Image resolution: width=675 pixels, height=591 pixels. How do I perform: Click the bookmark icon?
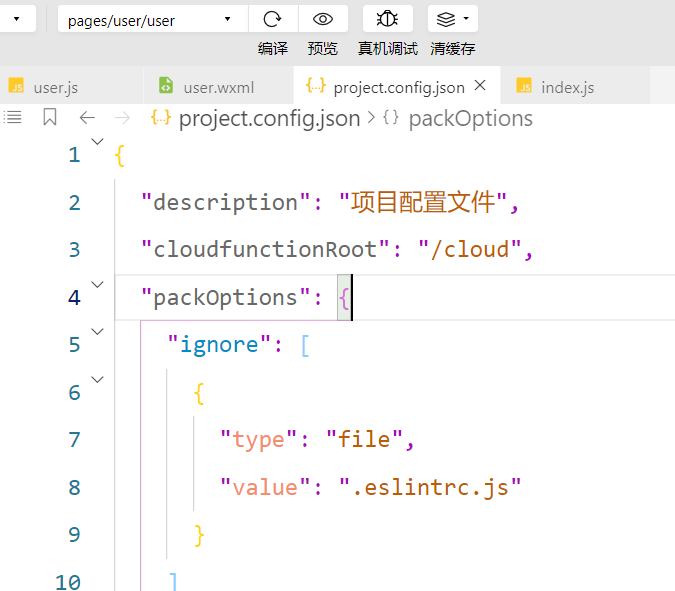tap(50, 117)
